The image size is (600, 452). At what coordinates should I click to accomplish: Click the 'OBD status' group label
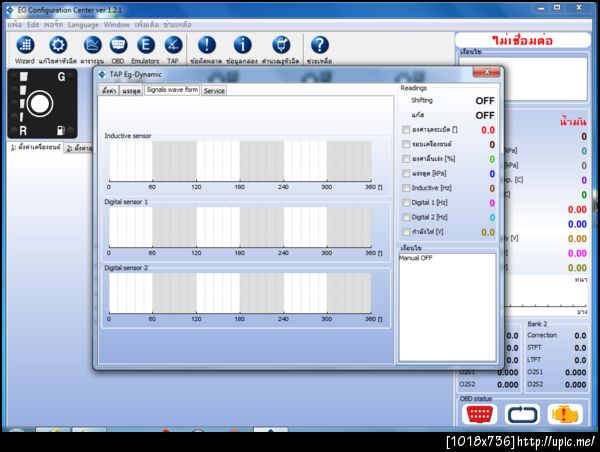click(x=476, y=399)
